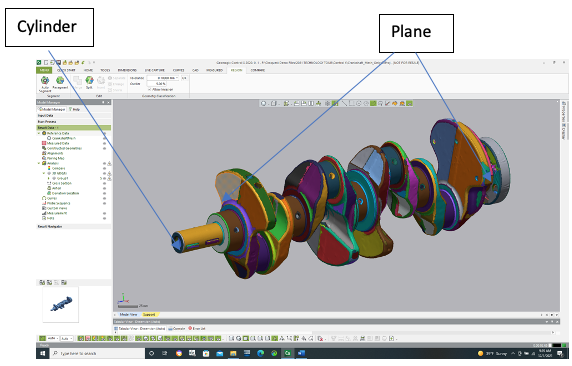Click the Input Data panel header

point(74,115)
